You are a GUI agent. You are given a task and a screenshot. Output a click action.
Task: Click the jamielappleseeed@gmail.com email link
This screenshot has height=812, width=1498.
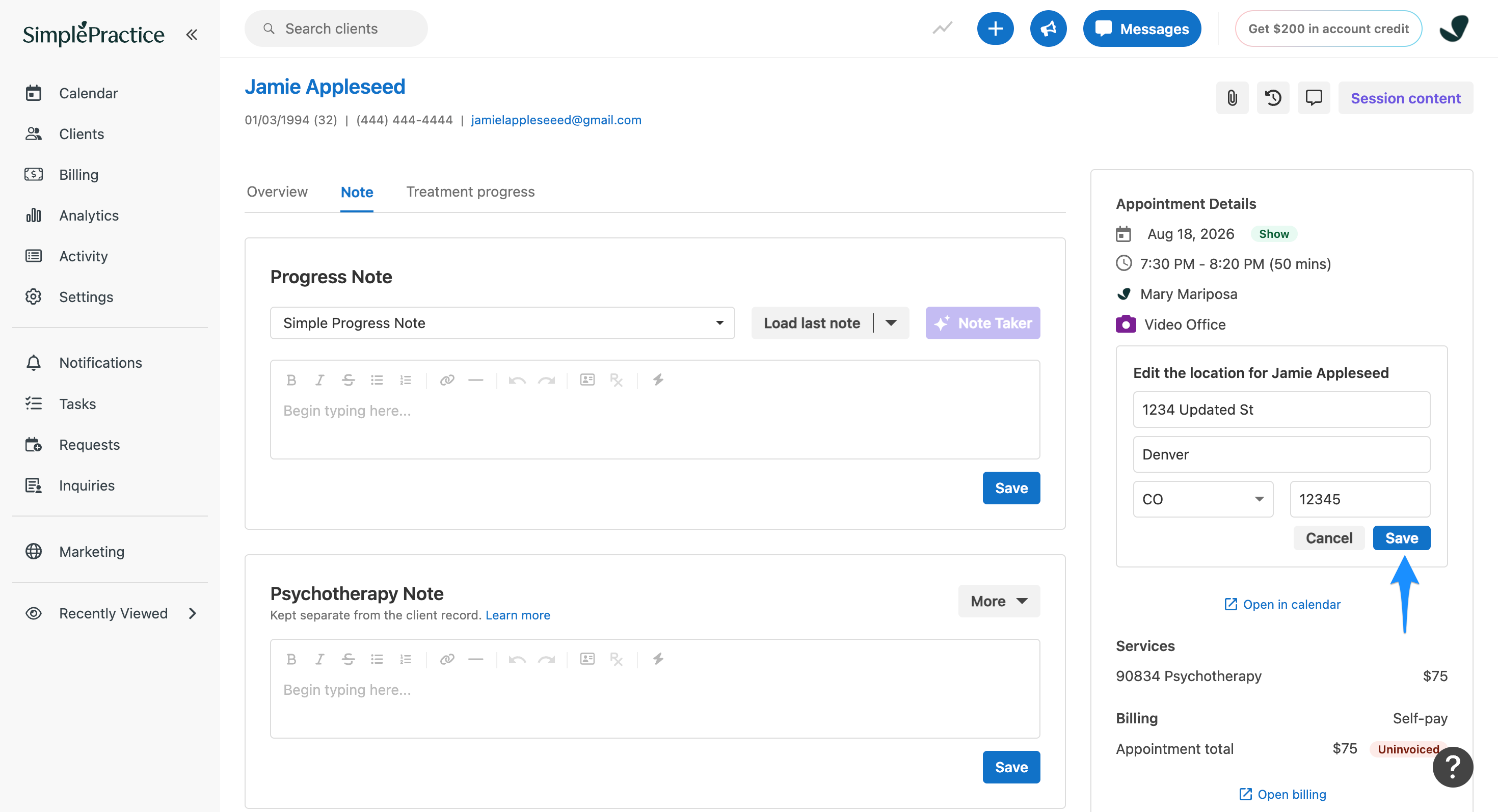[x=556, y=120]
